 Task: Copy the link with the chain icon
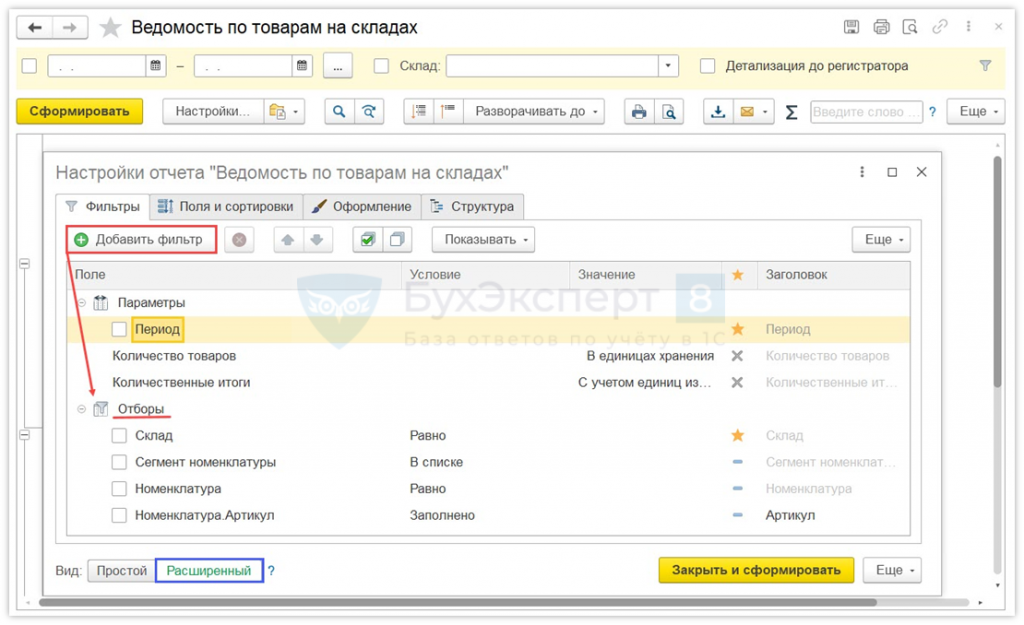pos(940,27)
